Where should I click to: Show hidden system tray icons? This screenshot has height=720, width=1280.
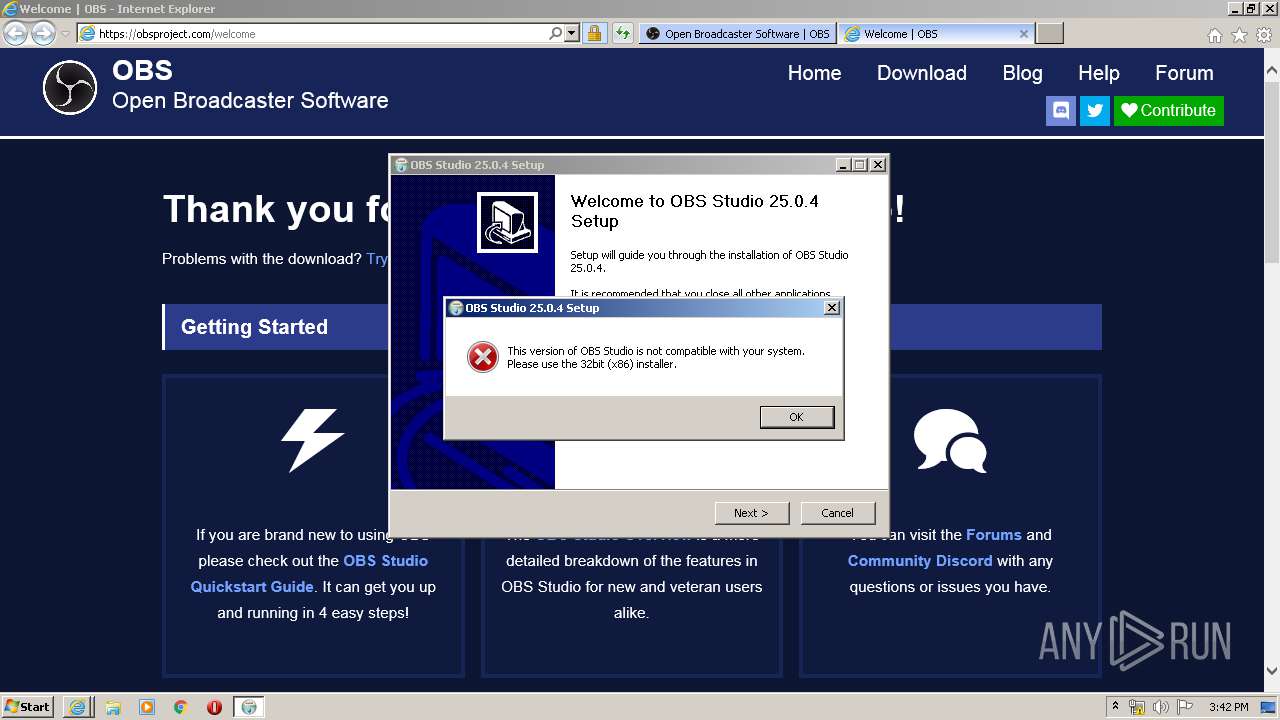pos(1115,706)
